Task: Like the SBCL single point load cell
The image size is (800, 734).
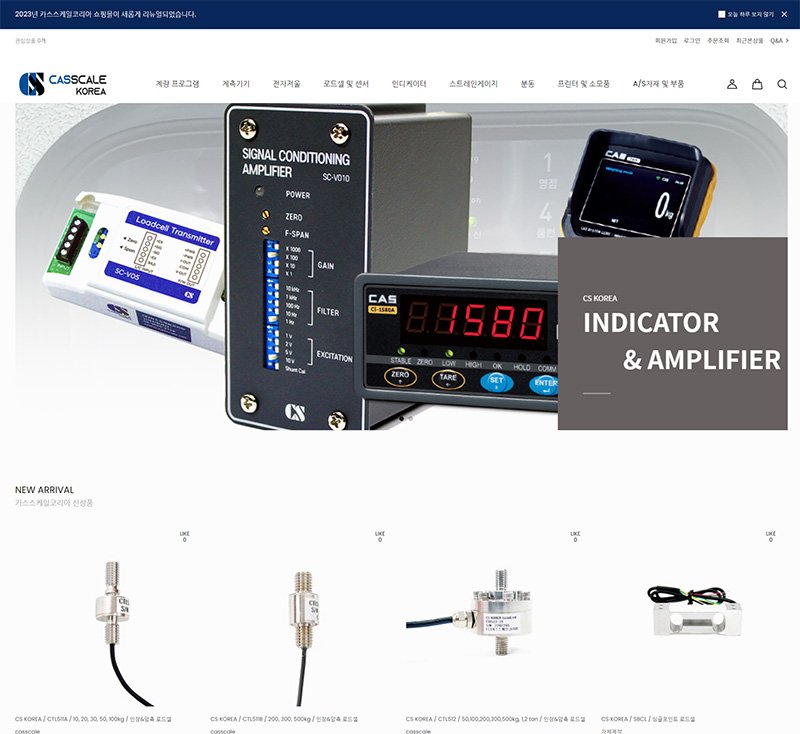Action: (x=770, y=536)
